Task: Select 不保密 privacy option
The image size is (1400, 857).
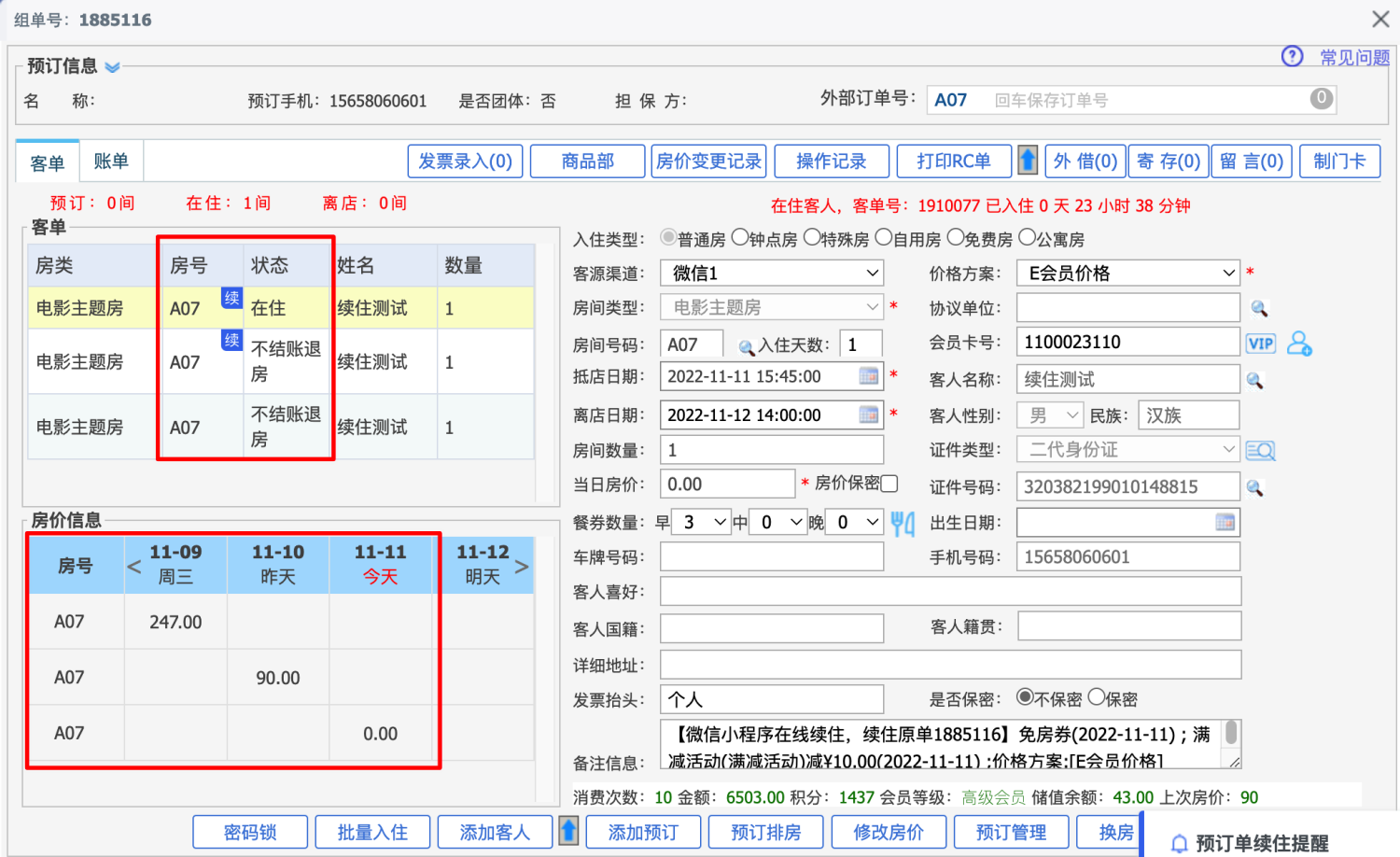Action: click(1025, 696)
